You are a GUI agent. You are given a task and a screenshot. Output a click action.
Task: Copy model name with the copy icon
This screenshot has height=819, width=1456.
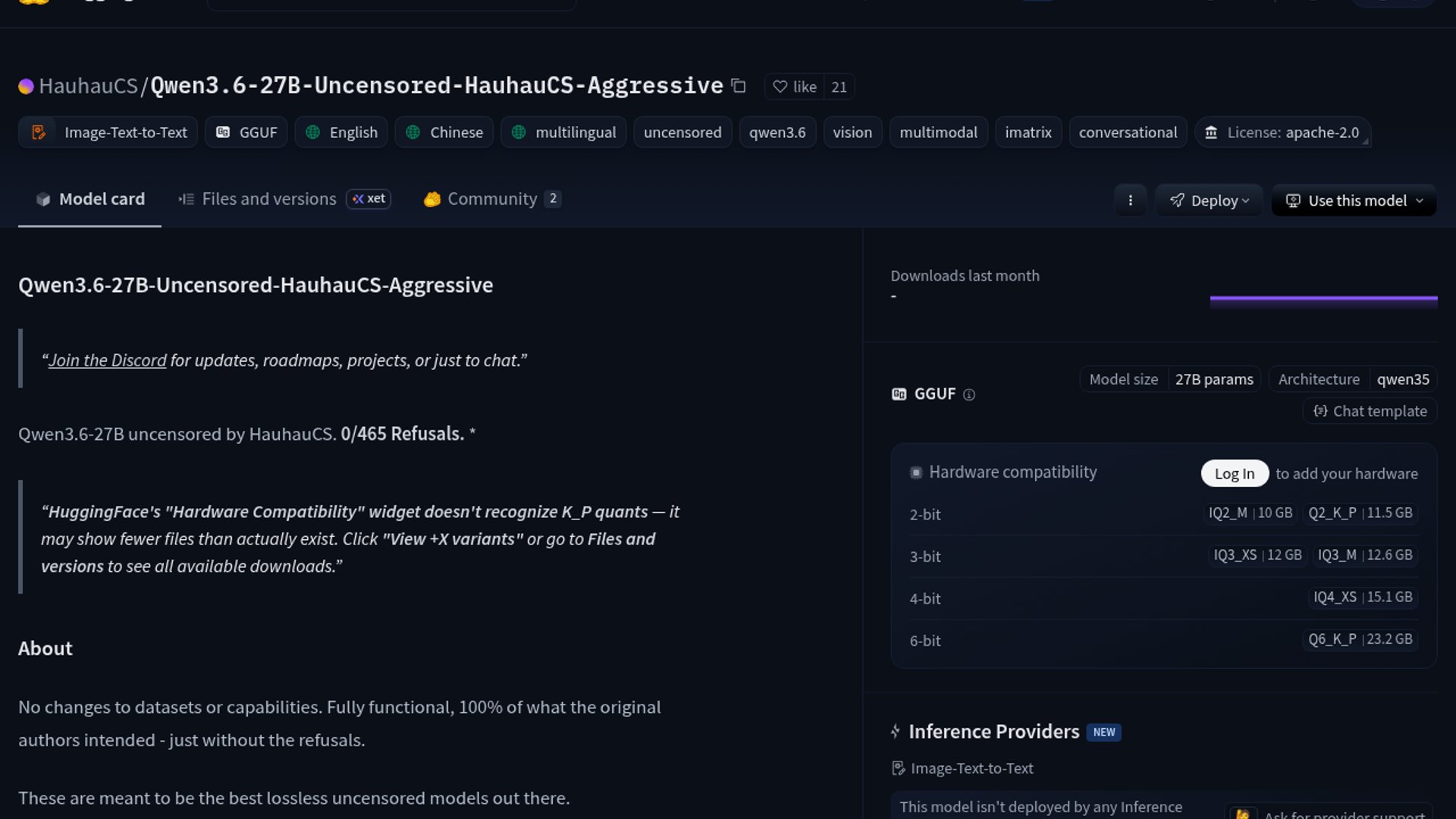point(739,86)
